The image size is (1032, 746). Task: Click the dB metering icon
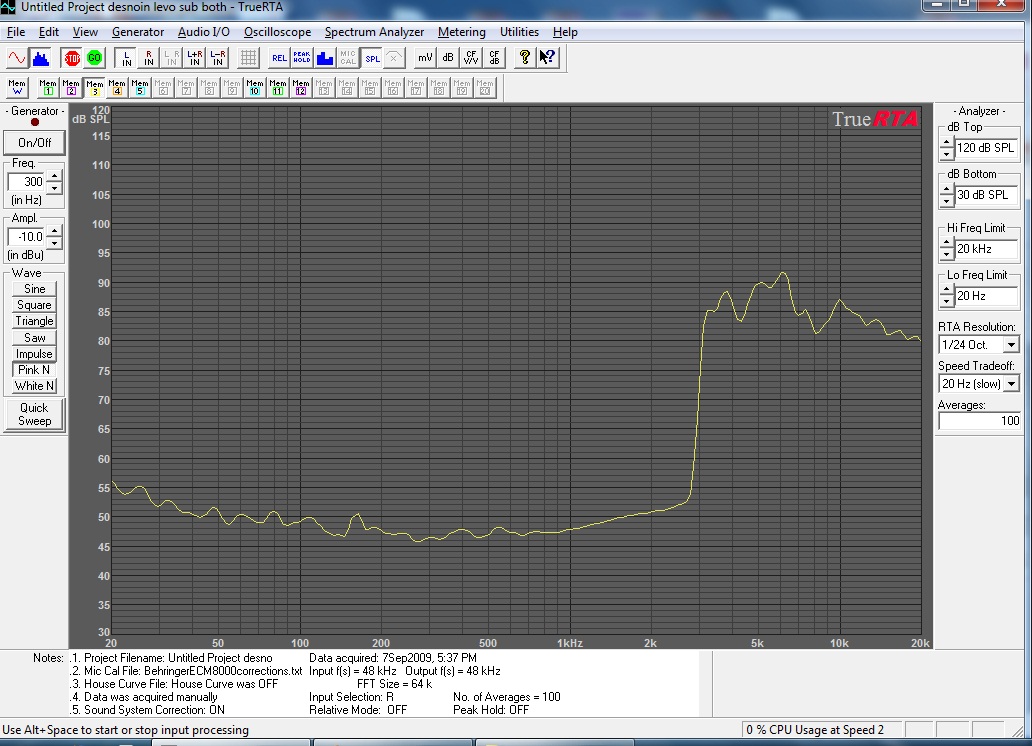[448, 58]
